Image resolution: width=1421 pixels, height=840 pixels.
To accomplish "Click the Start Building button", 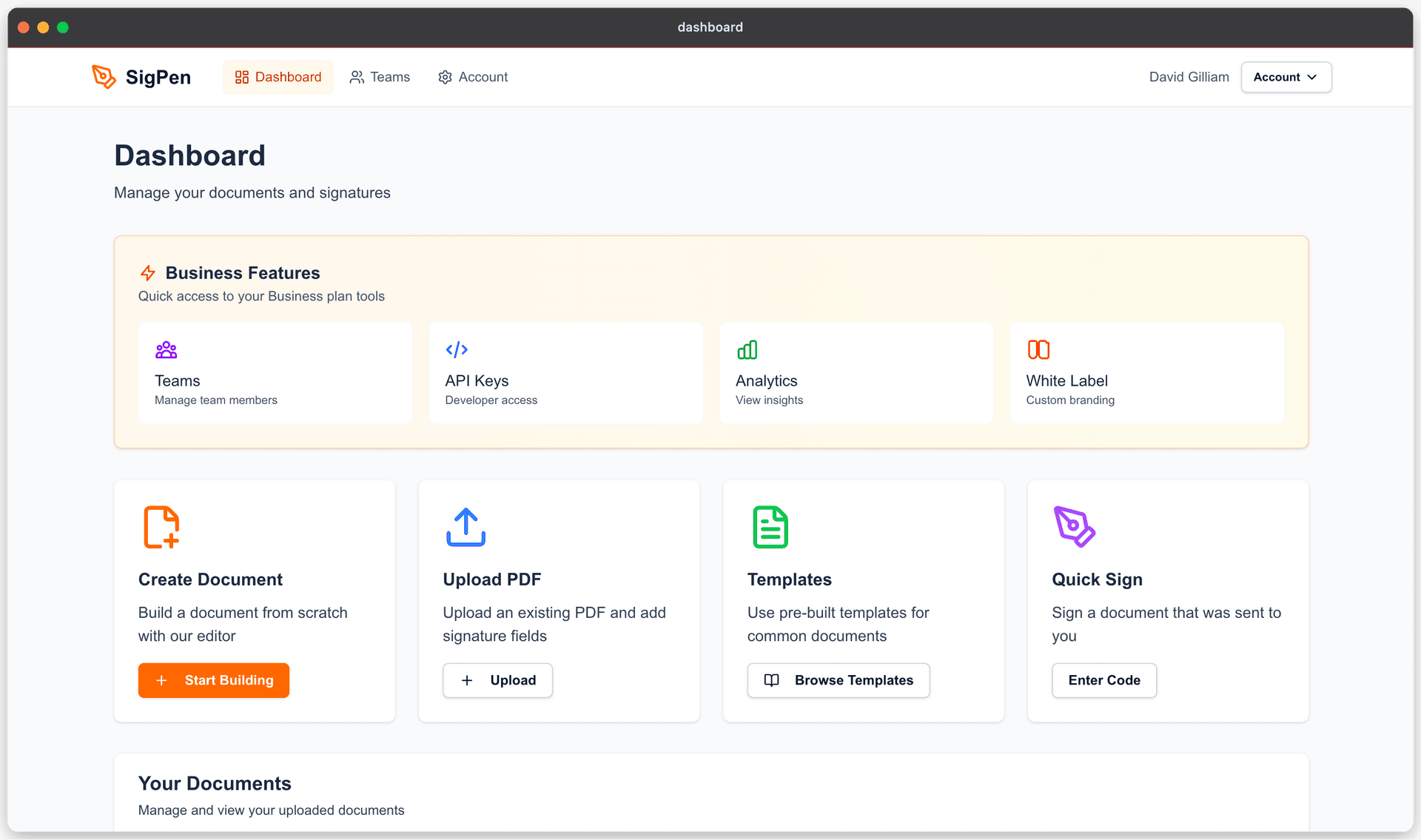I will pos(213,680).
